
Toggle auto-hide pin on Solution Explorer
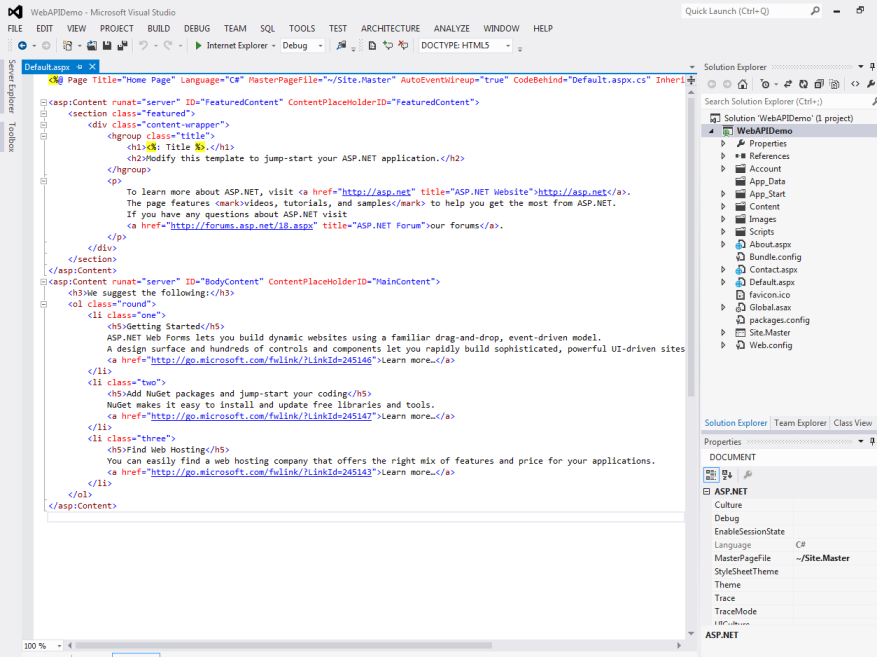(870, 67)
